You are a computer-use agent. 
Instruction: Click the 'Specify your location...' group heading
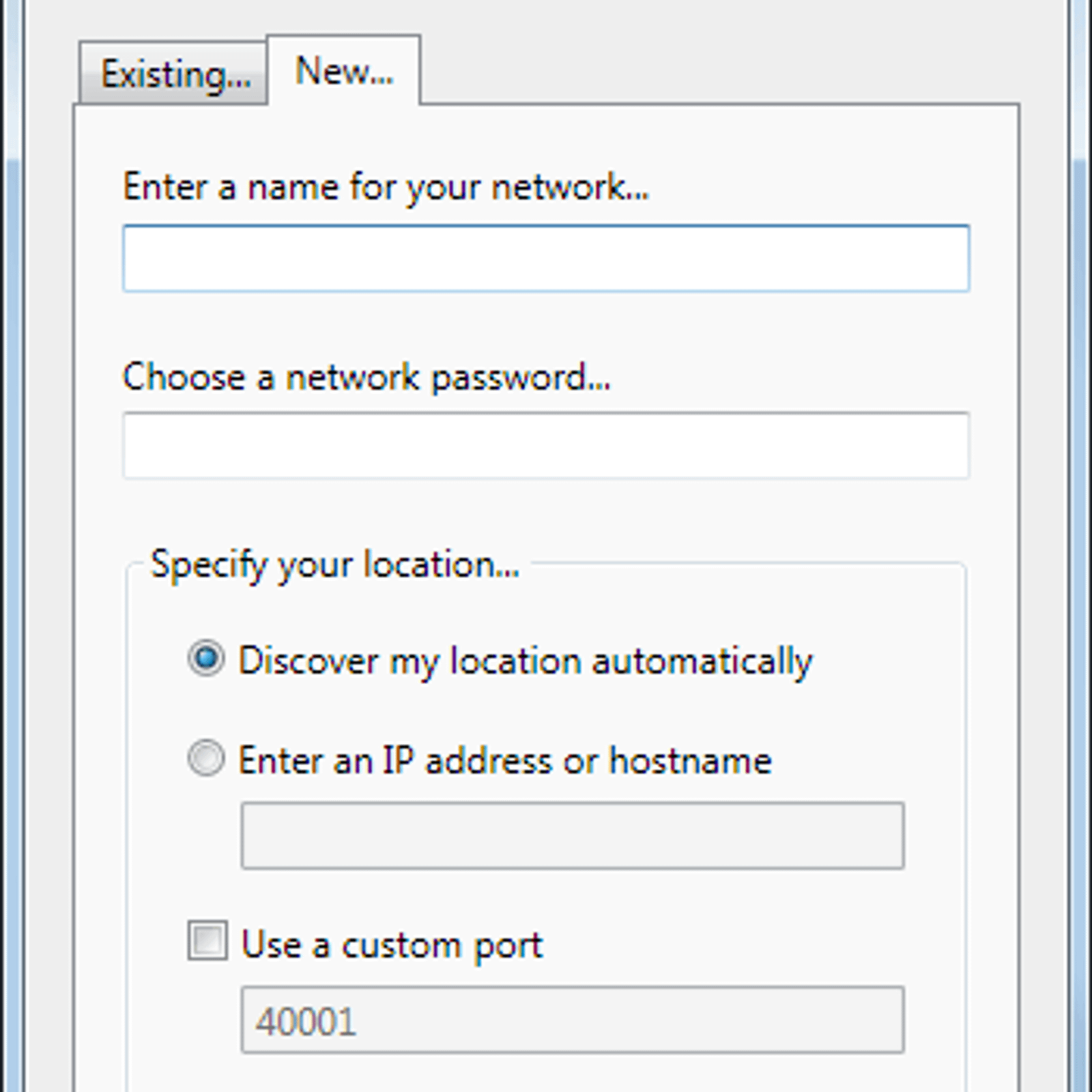(x=335, y=565)
